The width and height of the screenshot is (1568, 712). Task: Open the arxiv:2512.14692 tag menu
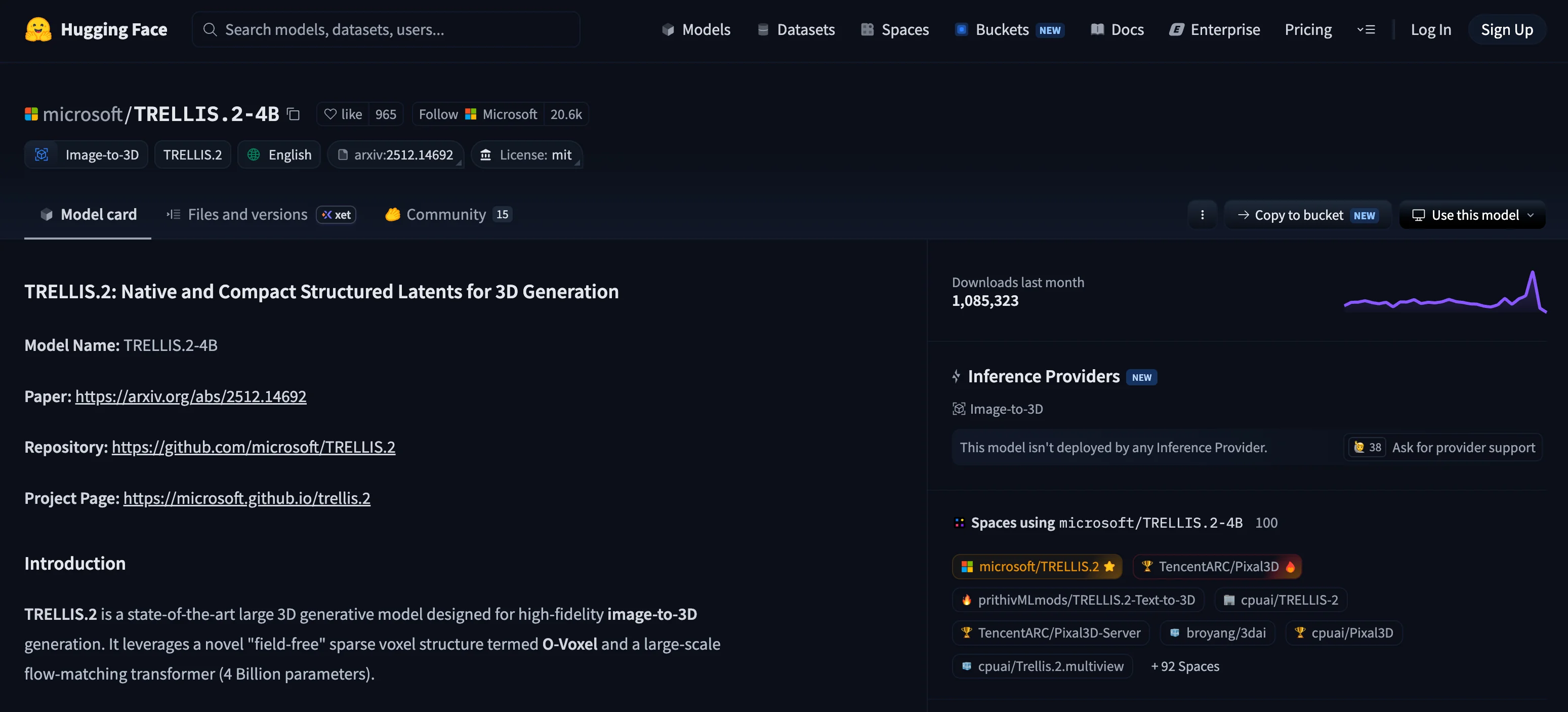(x=396, y=154)
